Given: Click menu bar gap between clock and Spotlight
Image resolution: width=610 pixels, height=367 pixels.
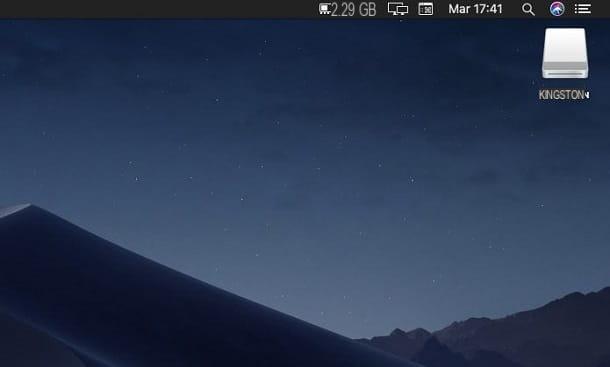Looking at the screenshot, I should click(x=512, y=9).
